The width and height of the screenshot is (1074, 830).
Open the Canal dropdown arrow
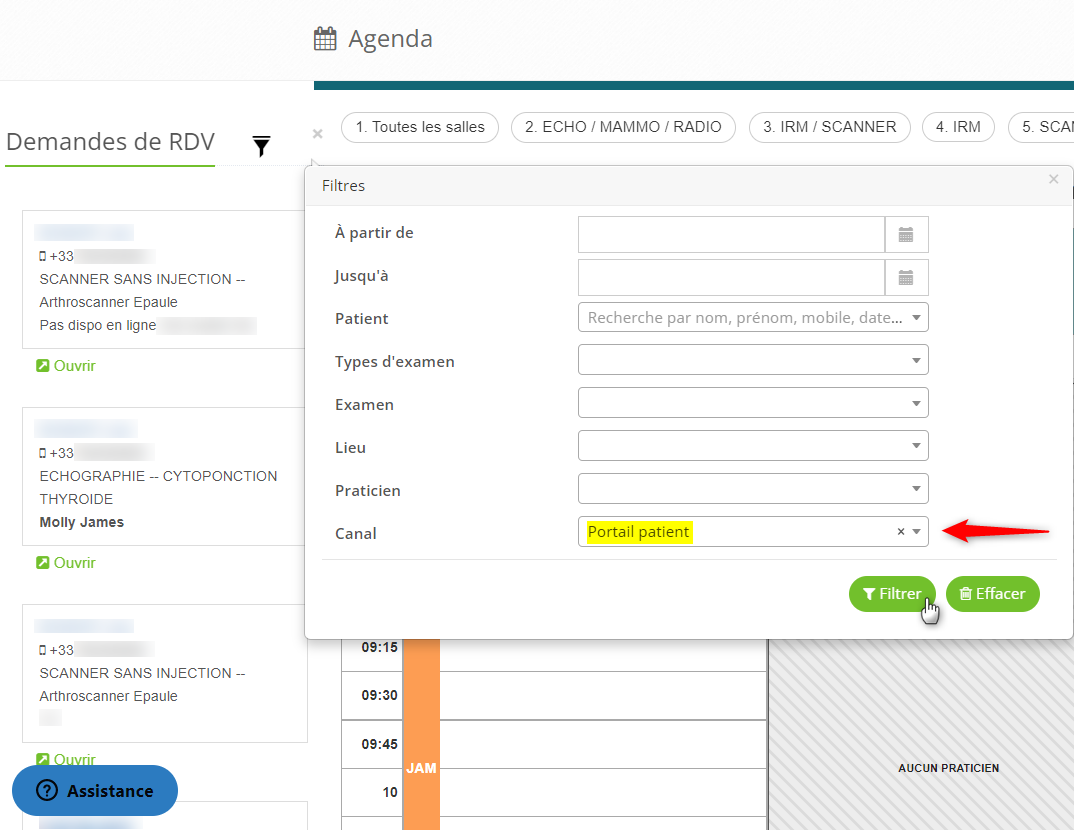tap(916, 532)
